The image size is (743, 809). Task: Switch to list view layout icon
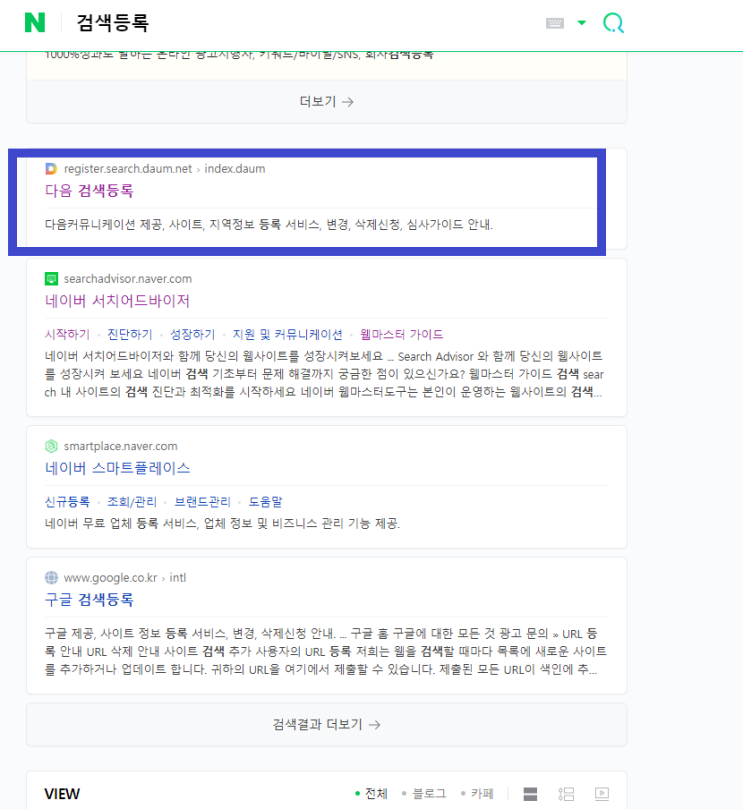coord(566,794)
